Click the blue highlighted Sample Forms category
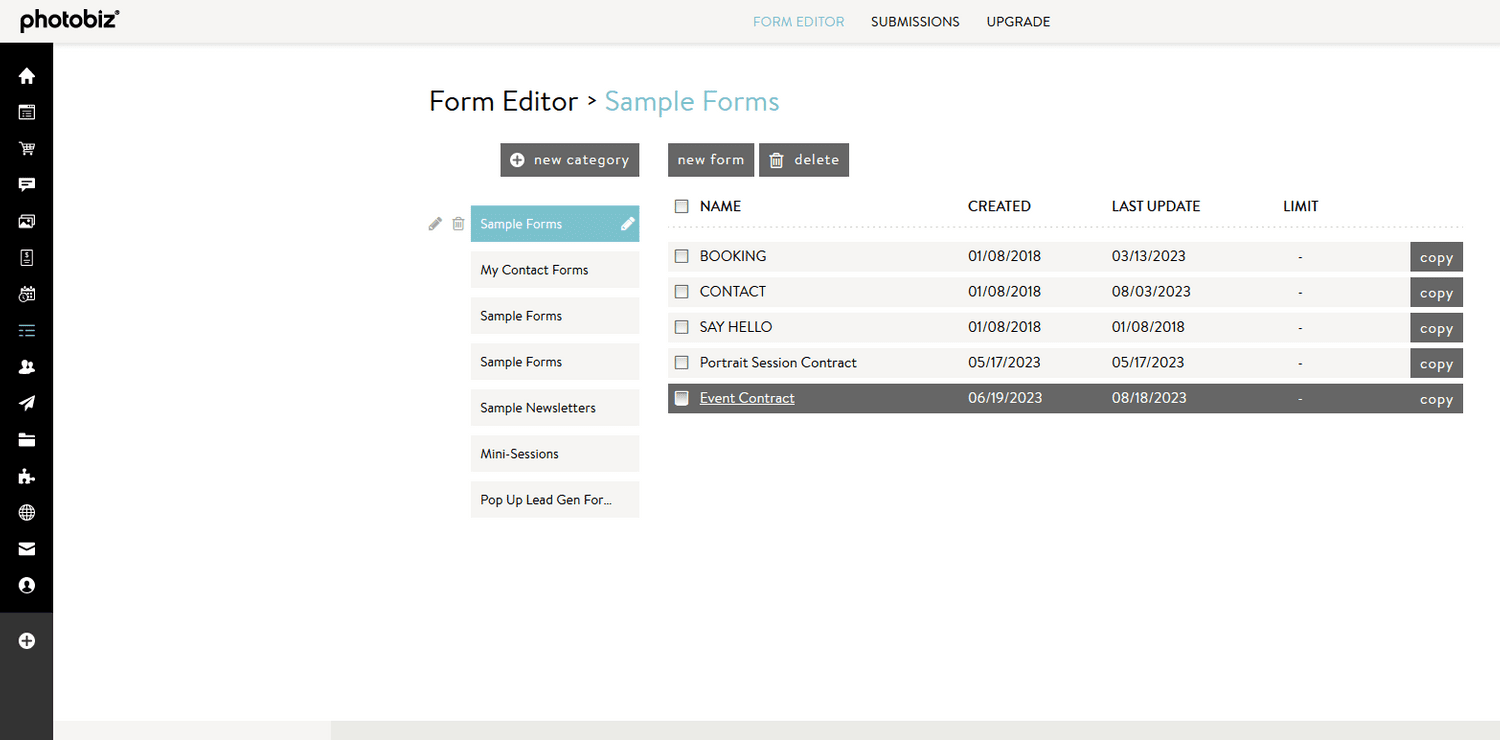1500x740 pixels. (555, 224)
